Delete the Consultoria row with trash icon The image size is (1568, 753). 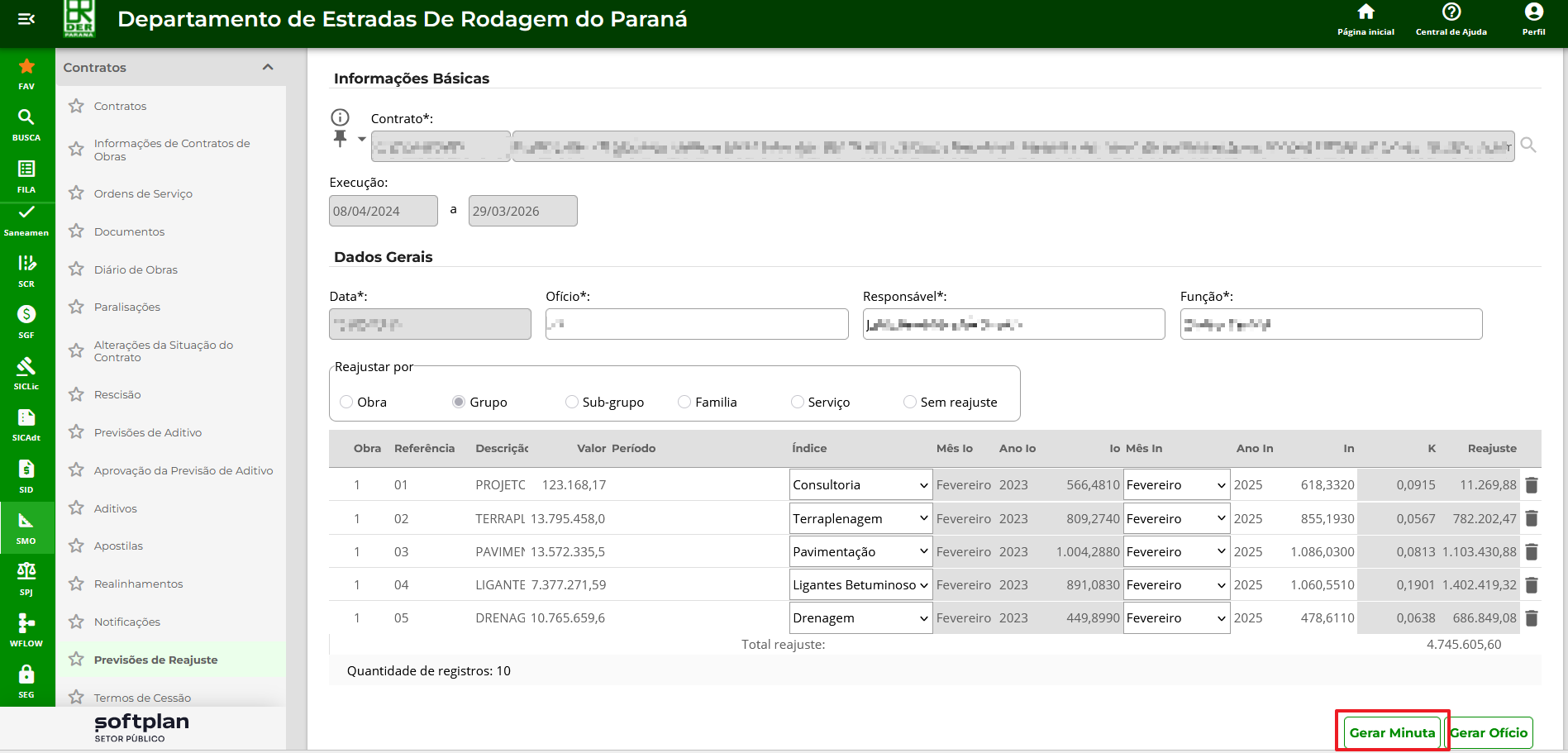coord(1531,485)
